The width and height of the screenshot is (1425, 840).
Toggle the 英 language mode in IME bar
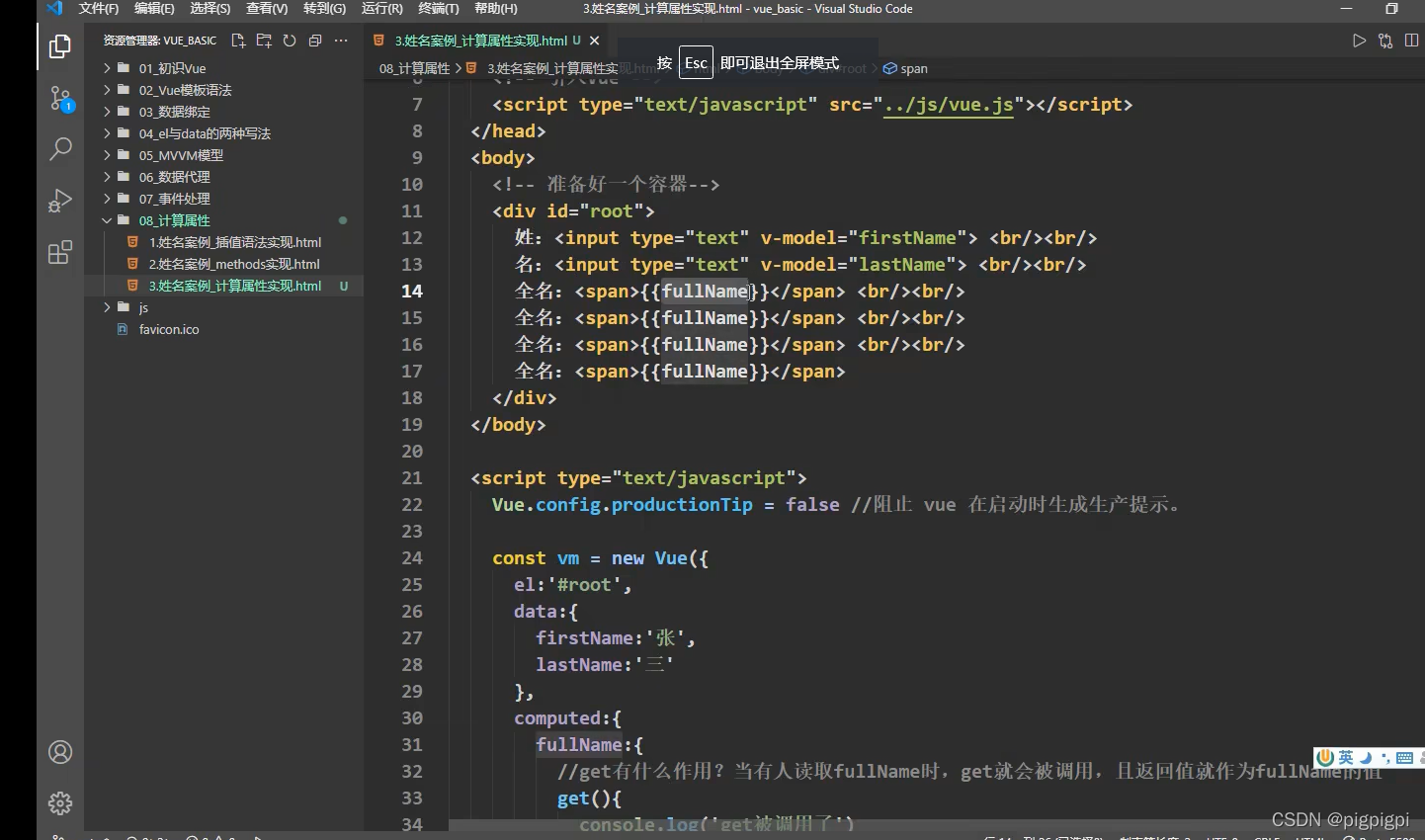click(1346, 758)
